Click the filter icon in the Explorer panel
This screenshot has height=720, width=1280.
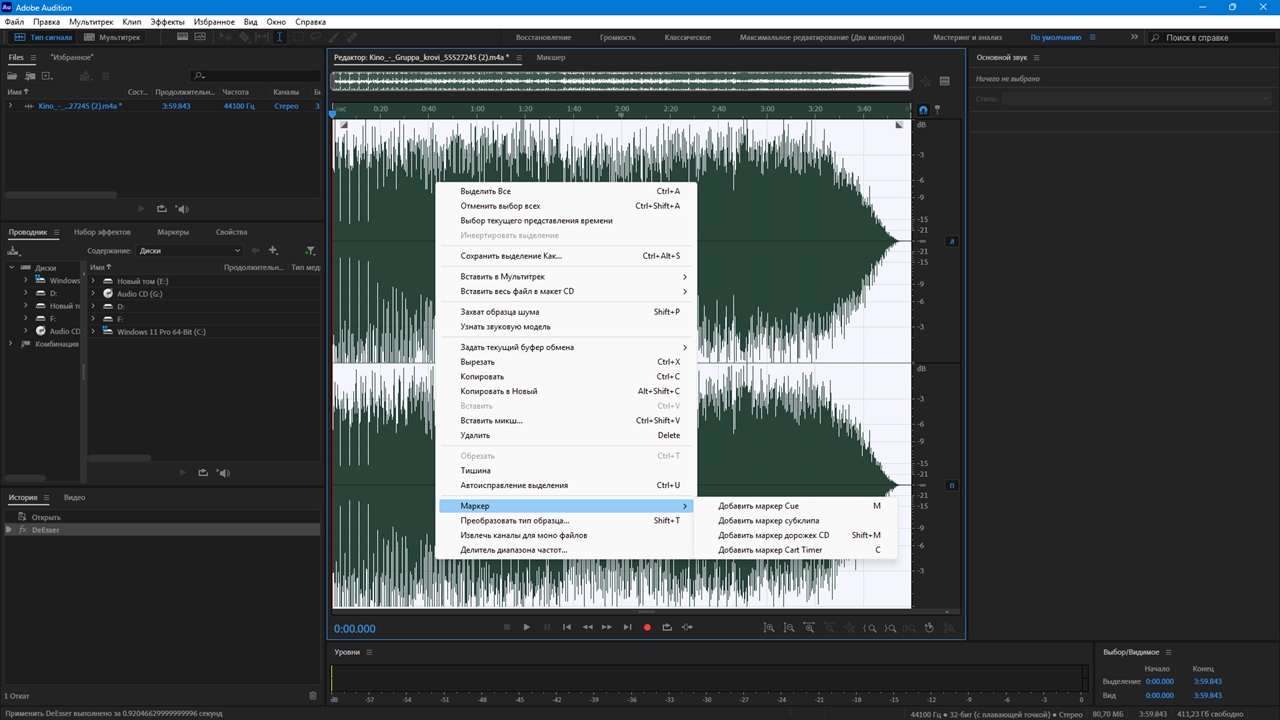coord(310,250)
